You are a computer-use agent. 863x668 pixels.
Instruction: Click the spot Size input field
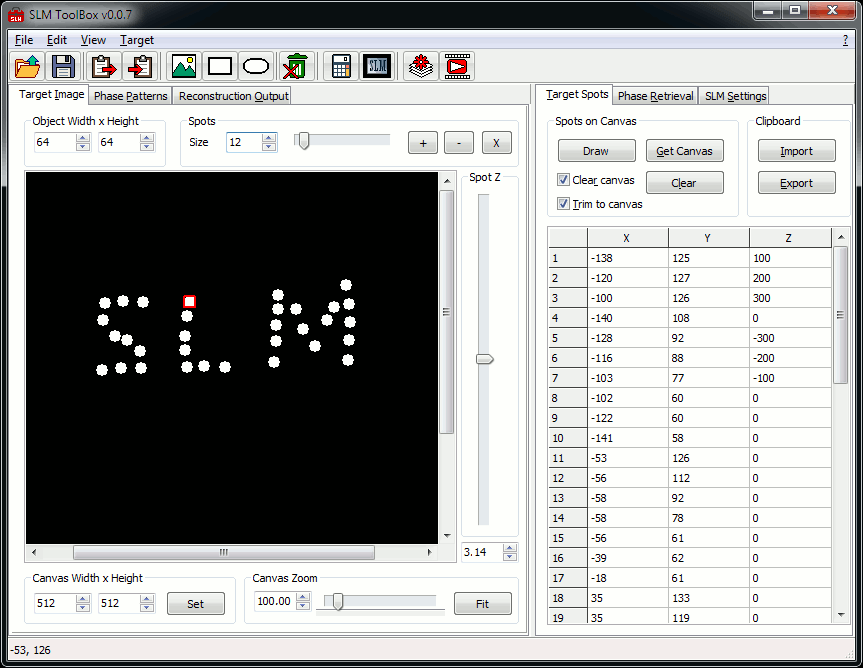(x=244, y=142)
